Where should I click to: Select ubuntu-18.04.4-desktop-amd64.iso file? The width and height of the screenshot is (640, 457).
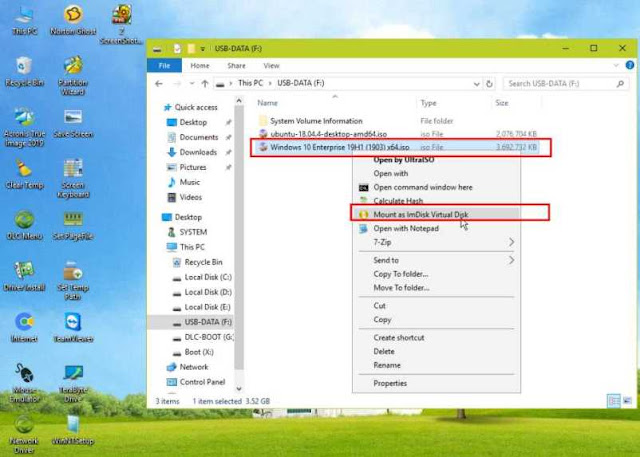398,134
